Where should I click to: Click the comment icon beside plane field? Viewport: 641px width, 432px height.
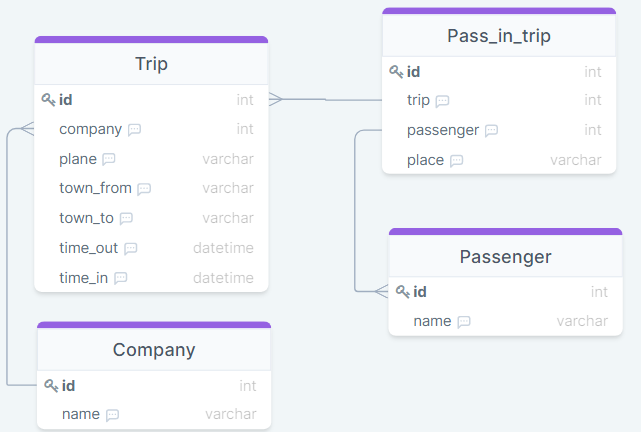109,159
